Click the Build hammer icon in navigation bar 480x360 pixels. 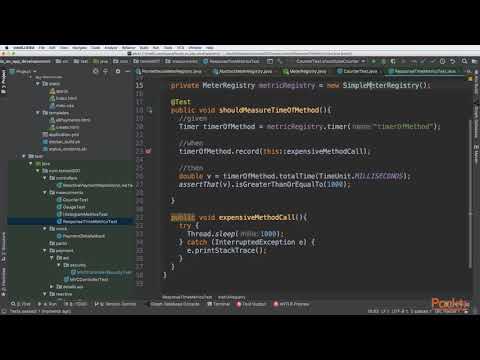(x=280, y=61)
